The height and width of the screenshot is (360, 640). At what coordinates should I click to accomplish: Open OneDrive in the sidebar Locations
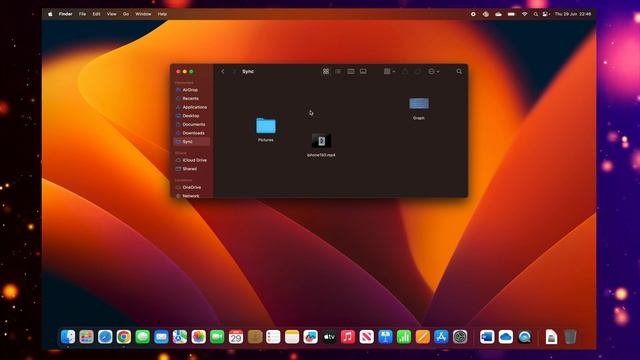(191, 187)
